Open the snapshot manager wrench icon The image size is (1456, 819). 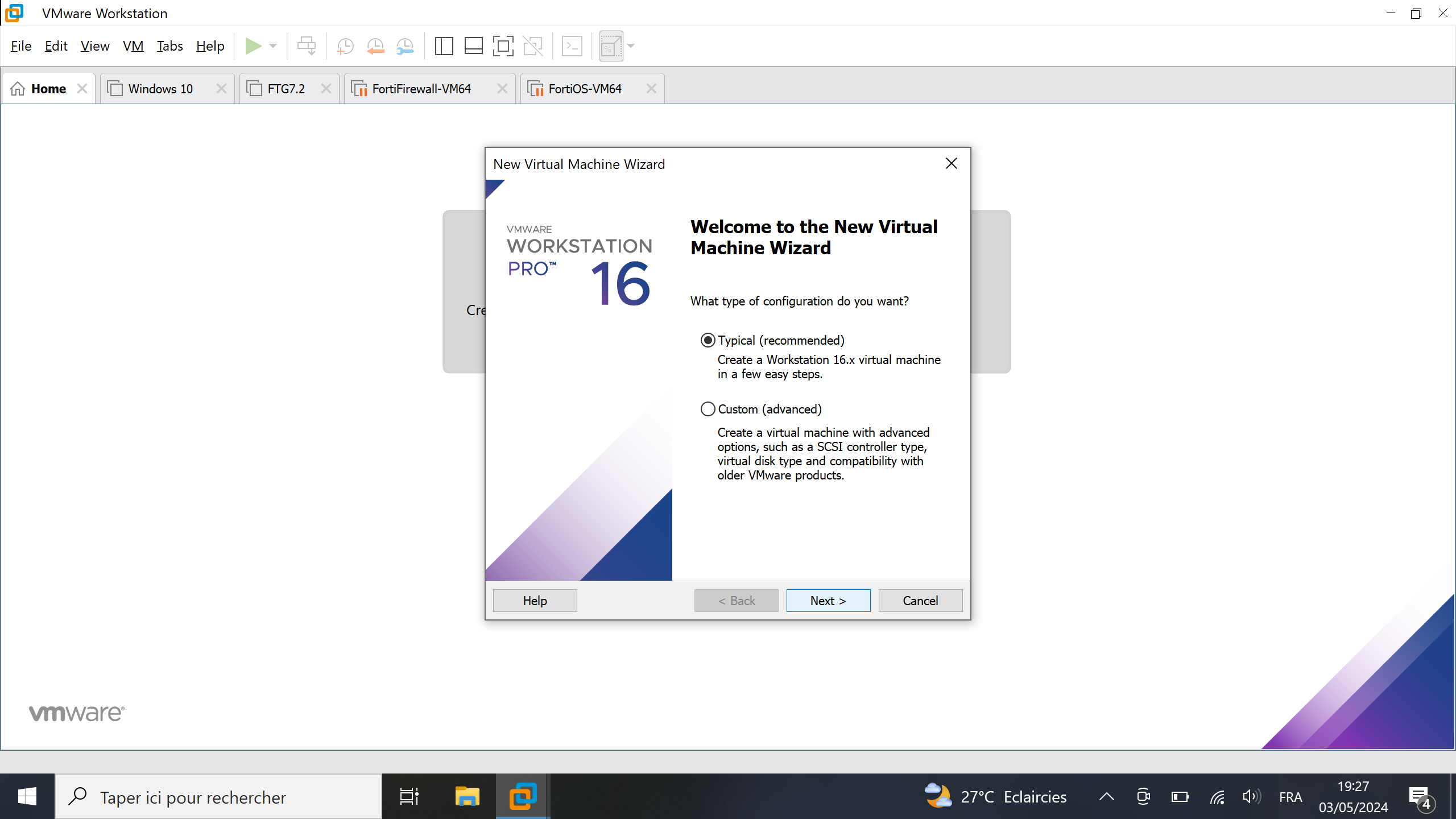coord(405,46)
